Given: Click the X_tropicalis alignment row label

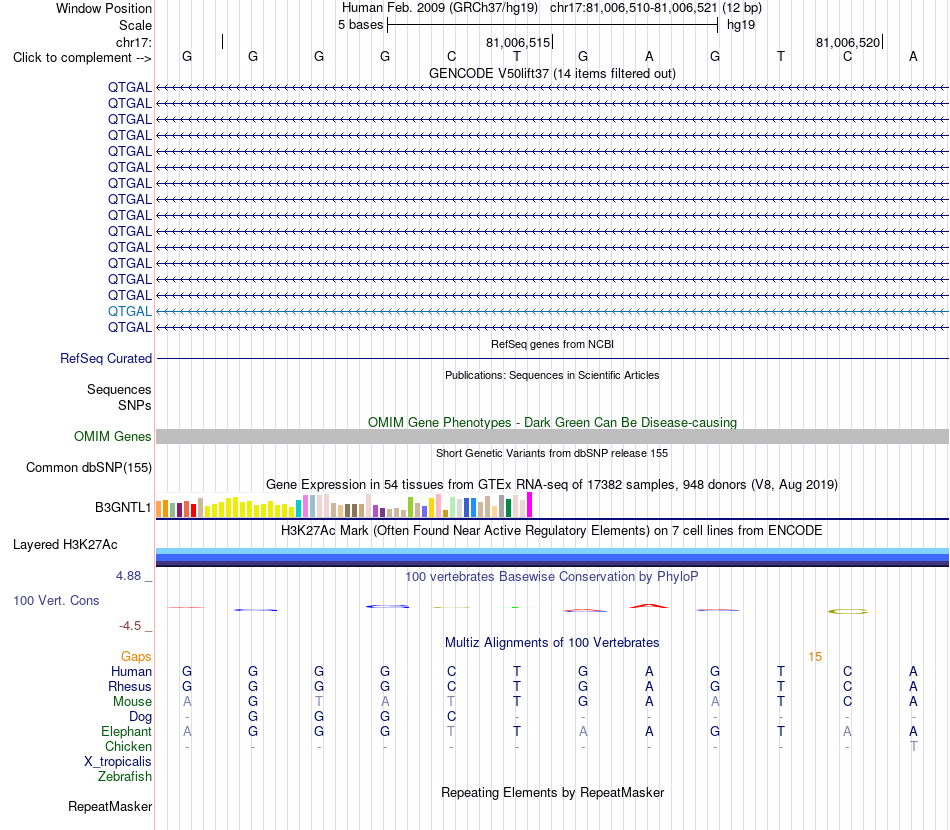Looking at the screenshot, I should click(118, 762).
